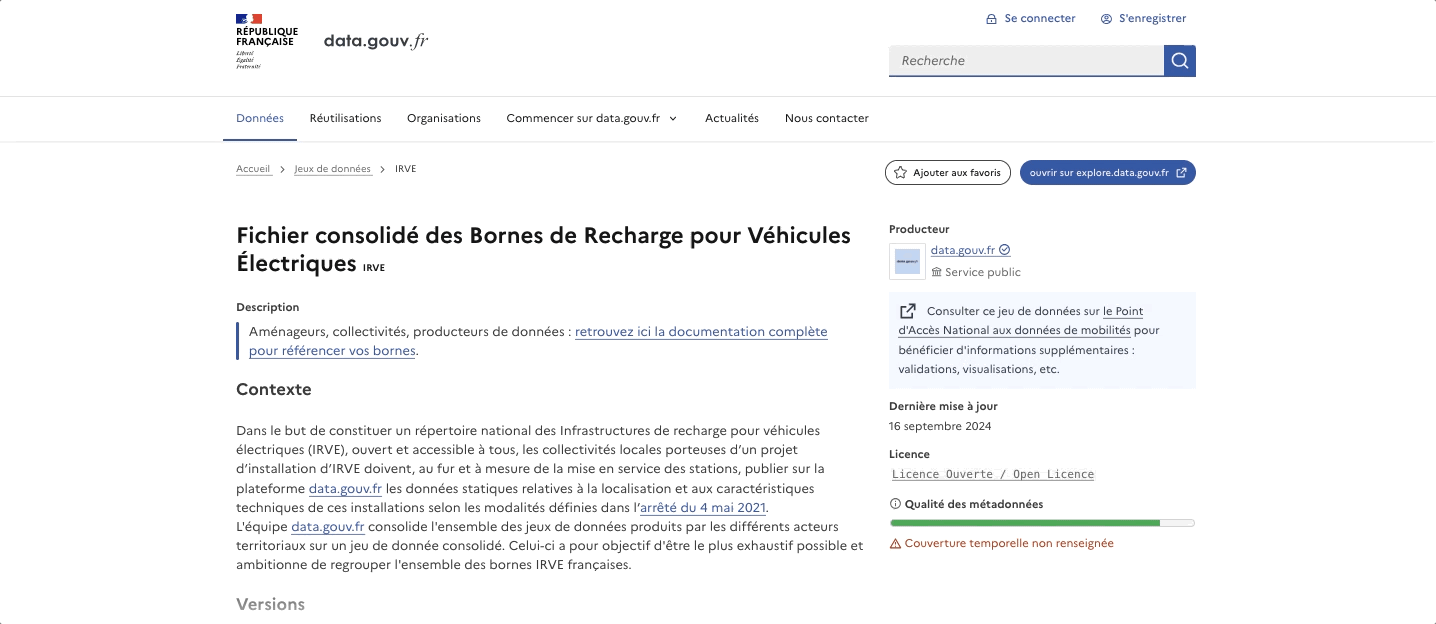Click the Versions heading
This screenshot has height=624, width=1436.
pos(270,604)
